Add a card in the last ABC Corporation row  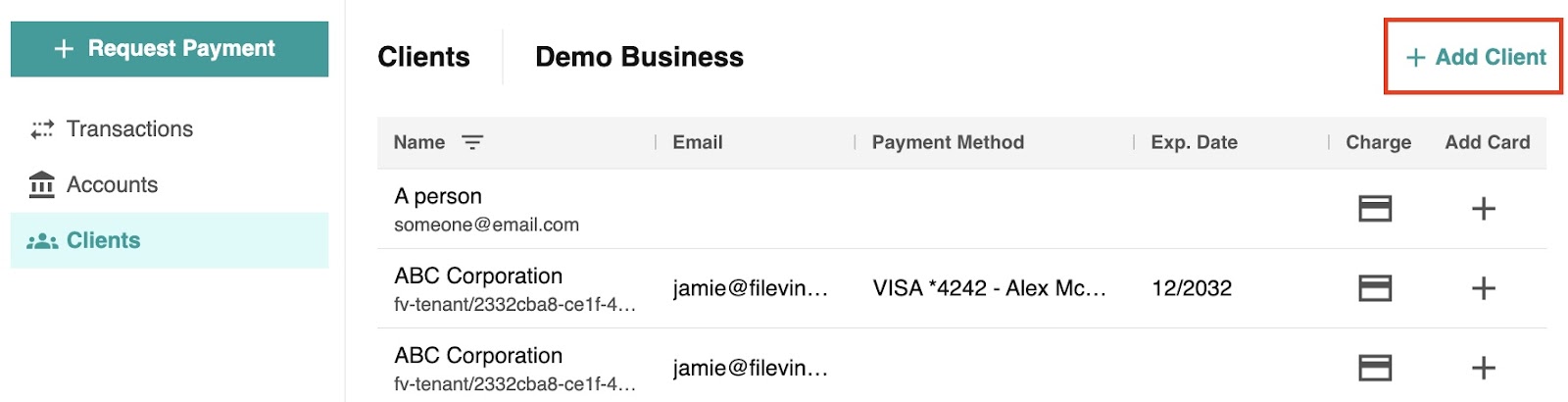click(x=1484, y=368)
